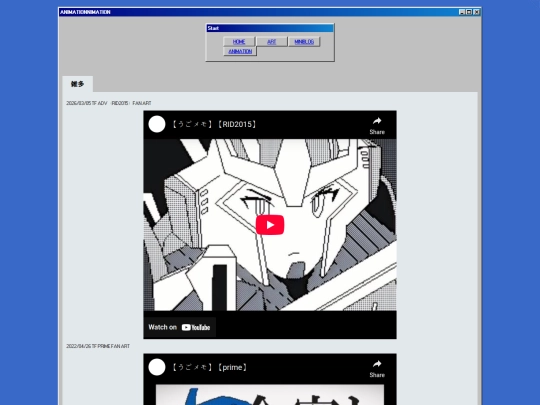Open the ANIMATION link

[x=240, y=51]
